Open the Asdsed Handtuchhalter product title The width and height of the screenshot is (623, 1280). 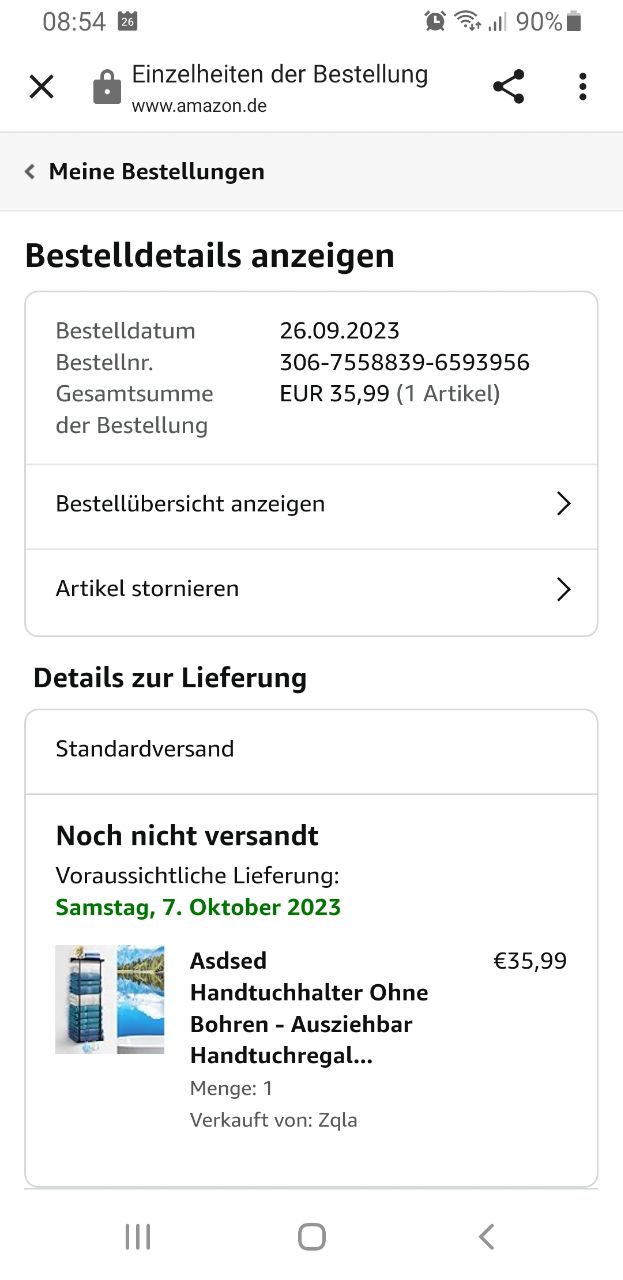[308, 1008]
